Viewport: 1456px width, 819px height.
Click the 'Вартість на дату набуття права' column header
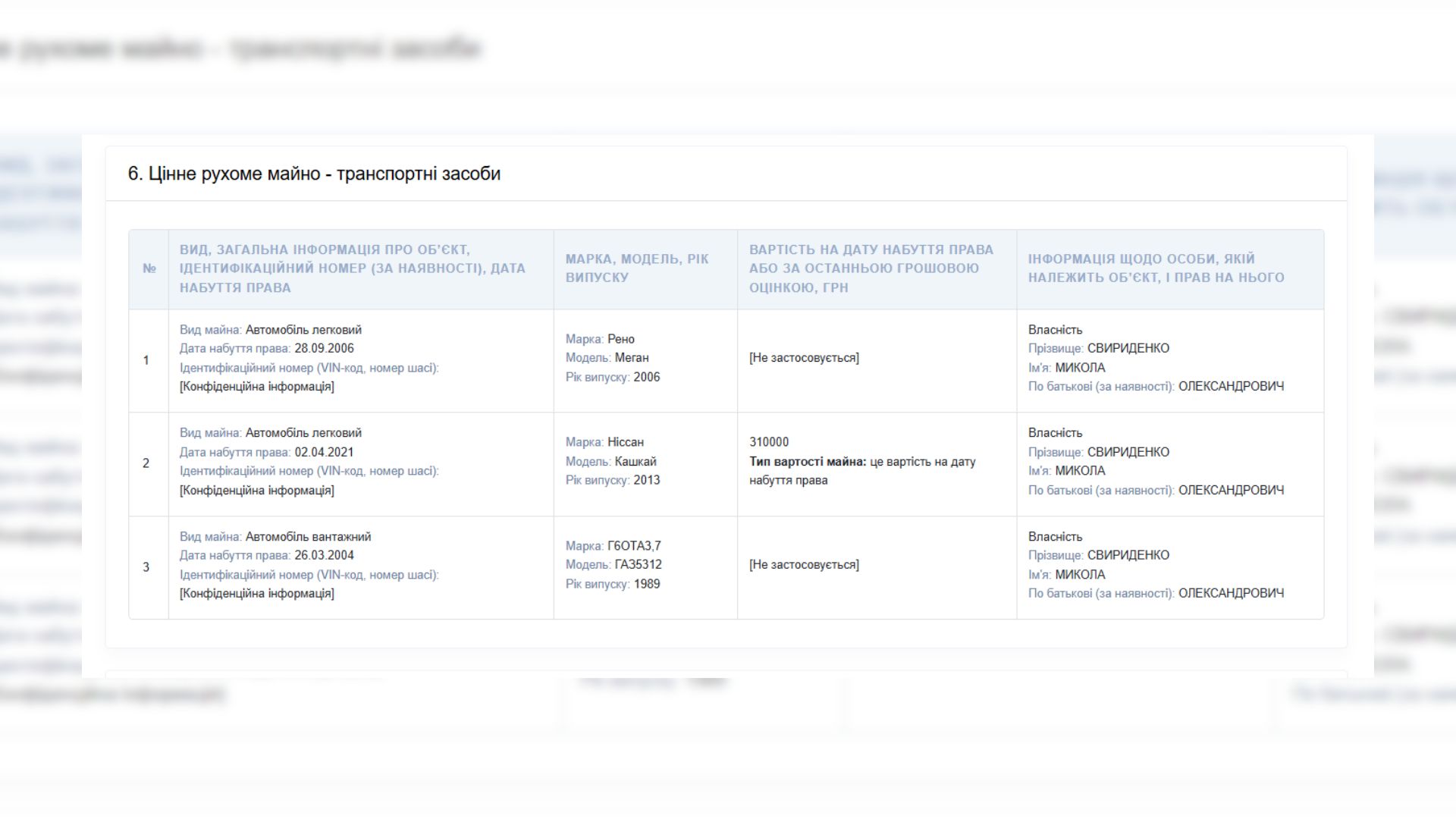pos(871,268)
